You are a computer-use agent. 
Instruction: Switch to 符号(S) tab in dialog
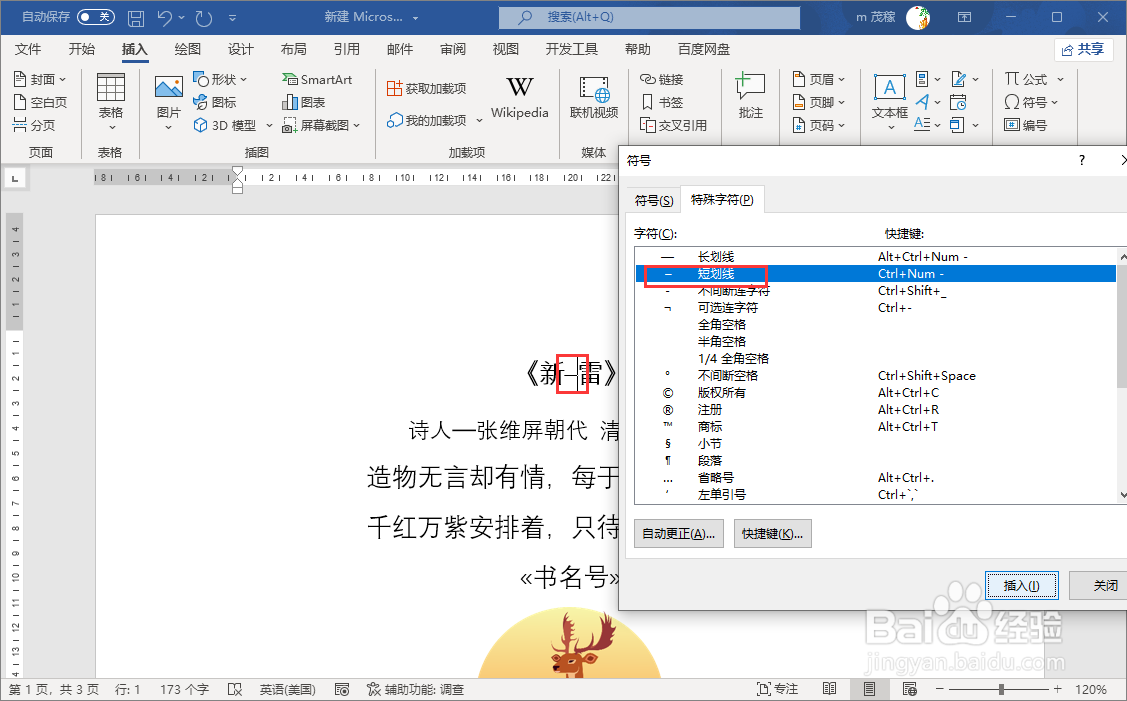(x=654, y=201)
